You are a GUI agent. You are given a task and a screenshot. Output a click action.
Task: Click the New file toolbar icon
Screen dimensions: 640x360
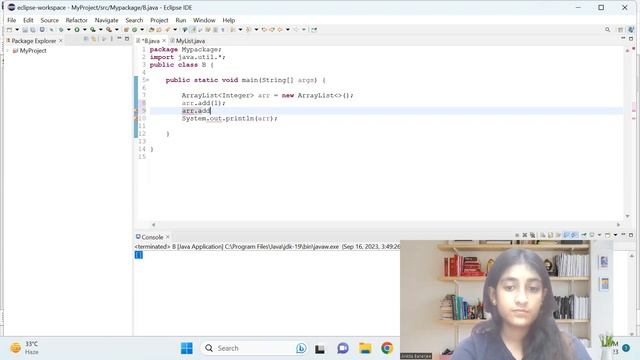click(x=9, y=29)
